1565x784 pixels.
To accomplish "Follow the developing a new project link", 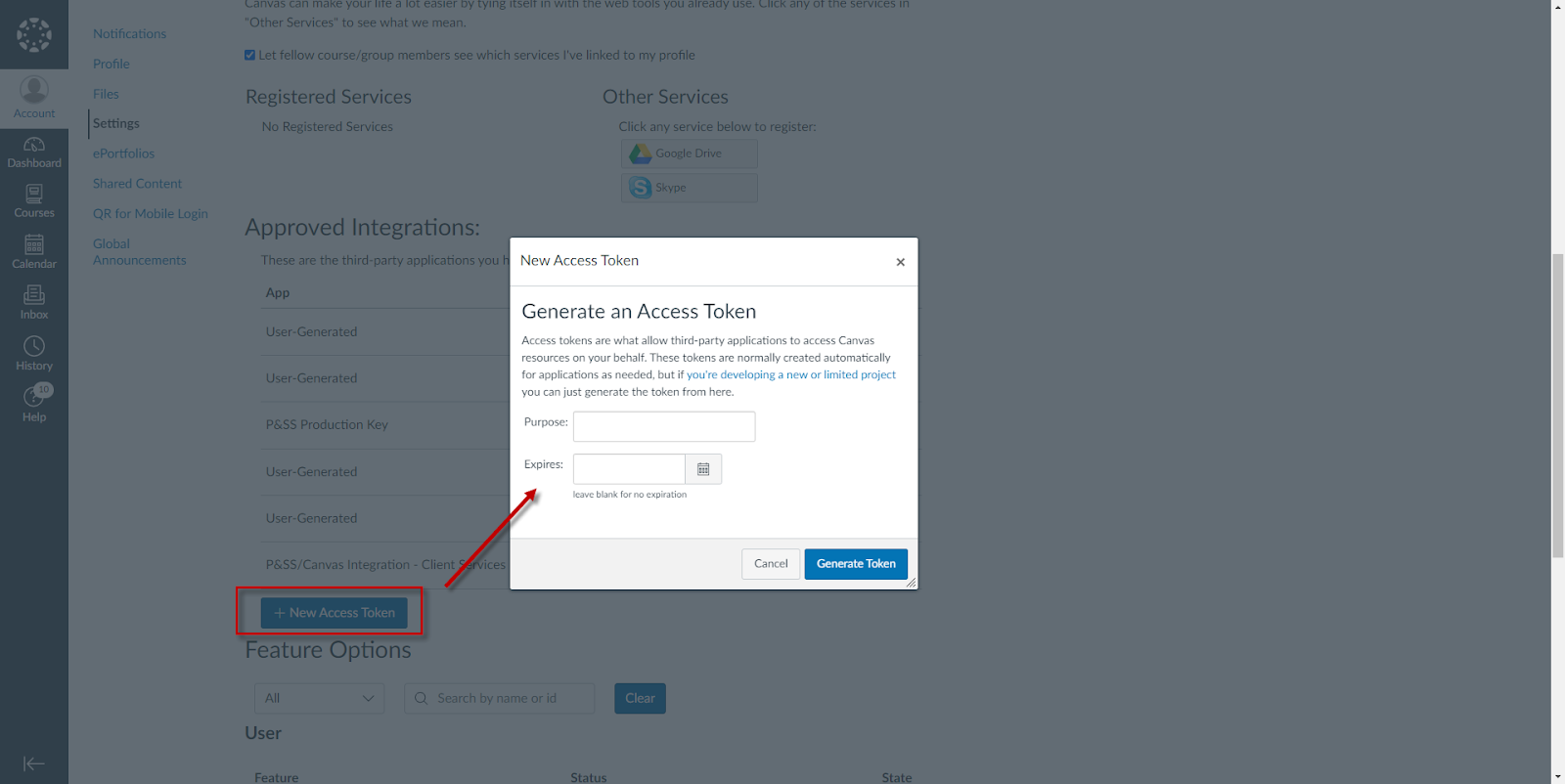I will (x=791, y=374).
